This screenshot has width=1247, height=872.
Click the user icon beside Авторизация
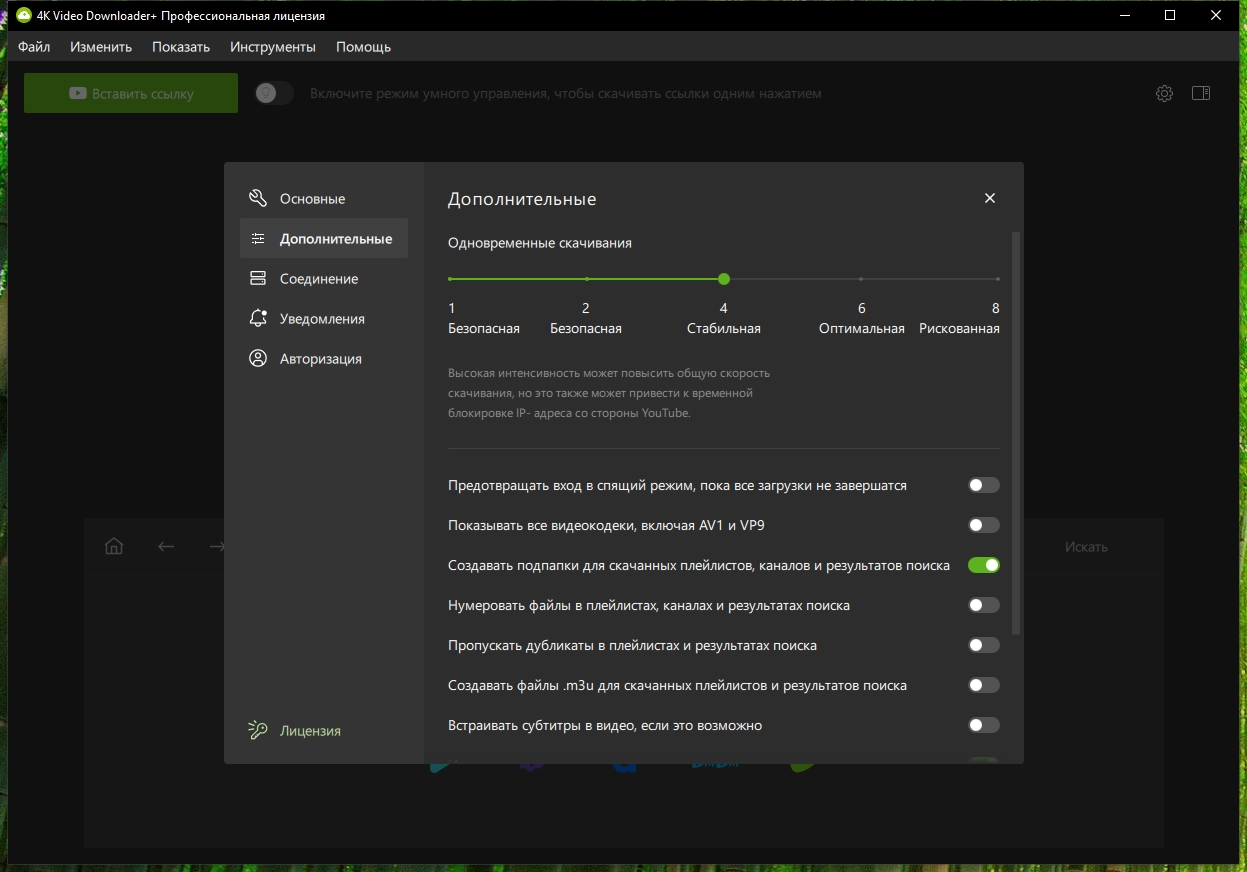[x=258, y=359]
